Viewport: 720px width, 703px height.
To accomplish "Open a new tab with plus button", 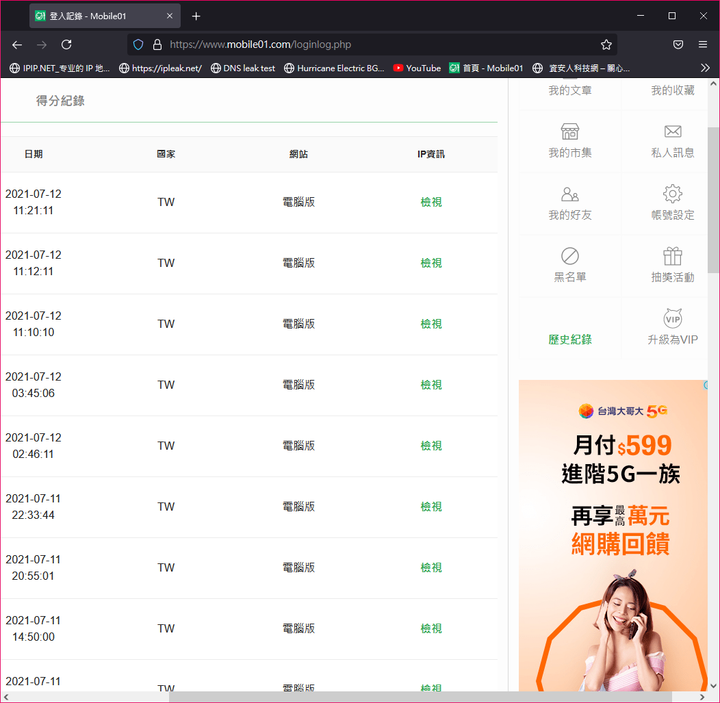I will 196,16.
